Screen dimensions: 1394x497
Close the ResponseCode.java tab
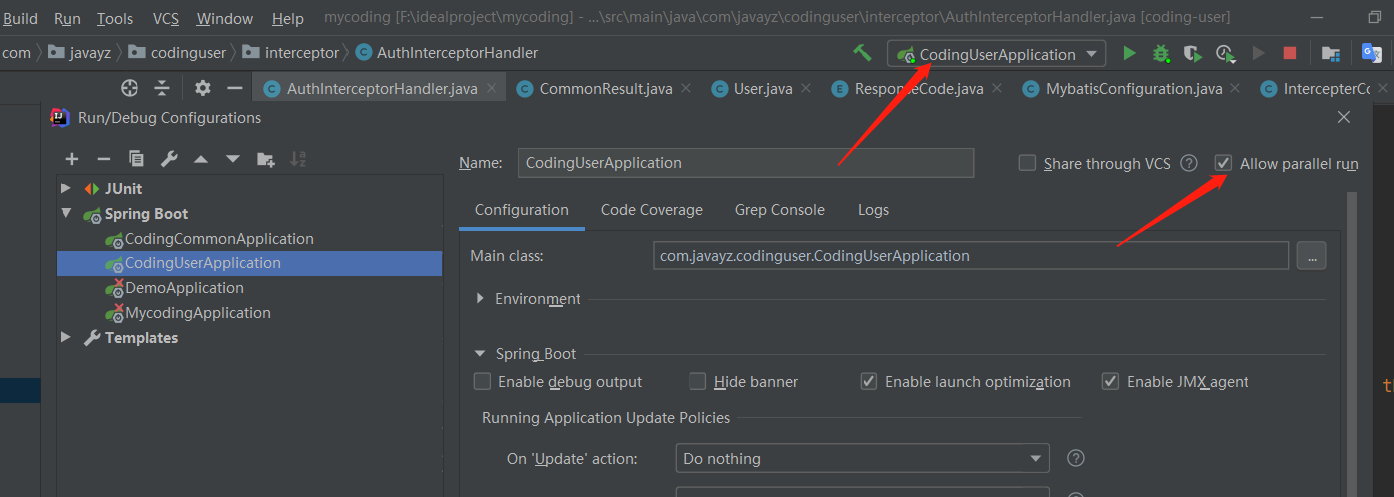click(997, 88)
